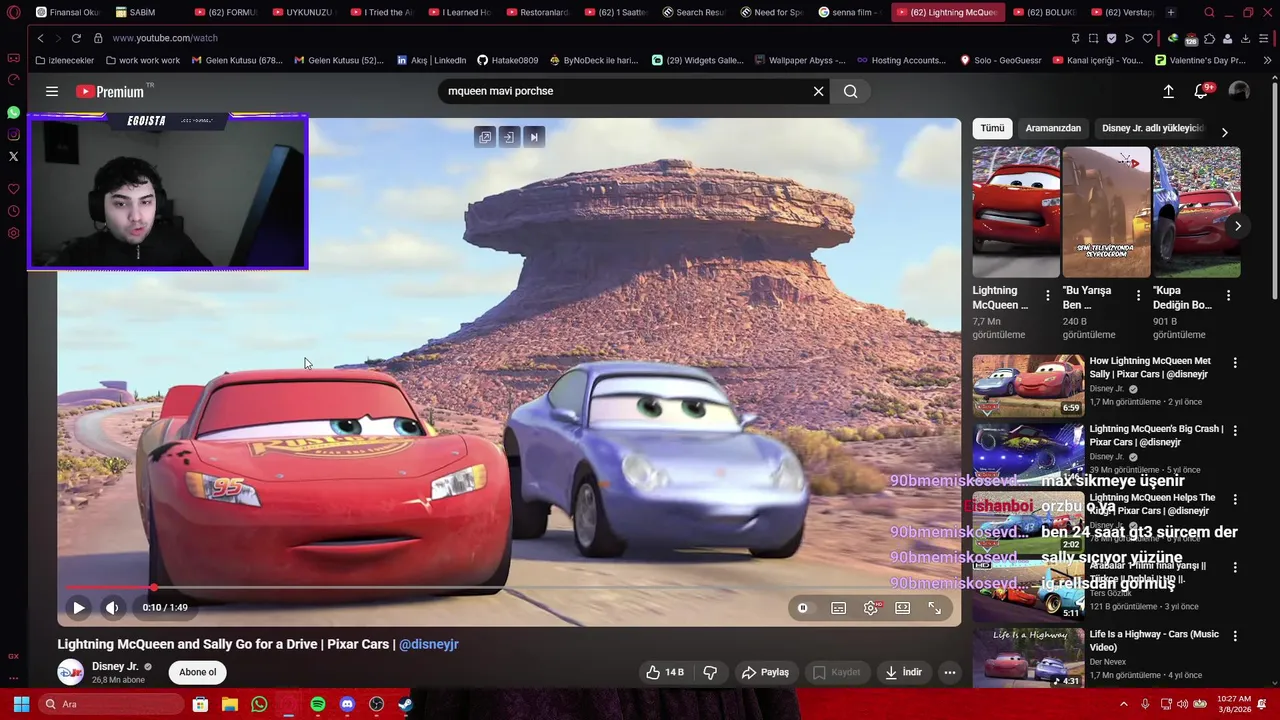Select the Tümü filter chip
Image resolution: width=1280 pixels, height=720 pixels.
[992, 128]
